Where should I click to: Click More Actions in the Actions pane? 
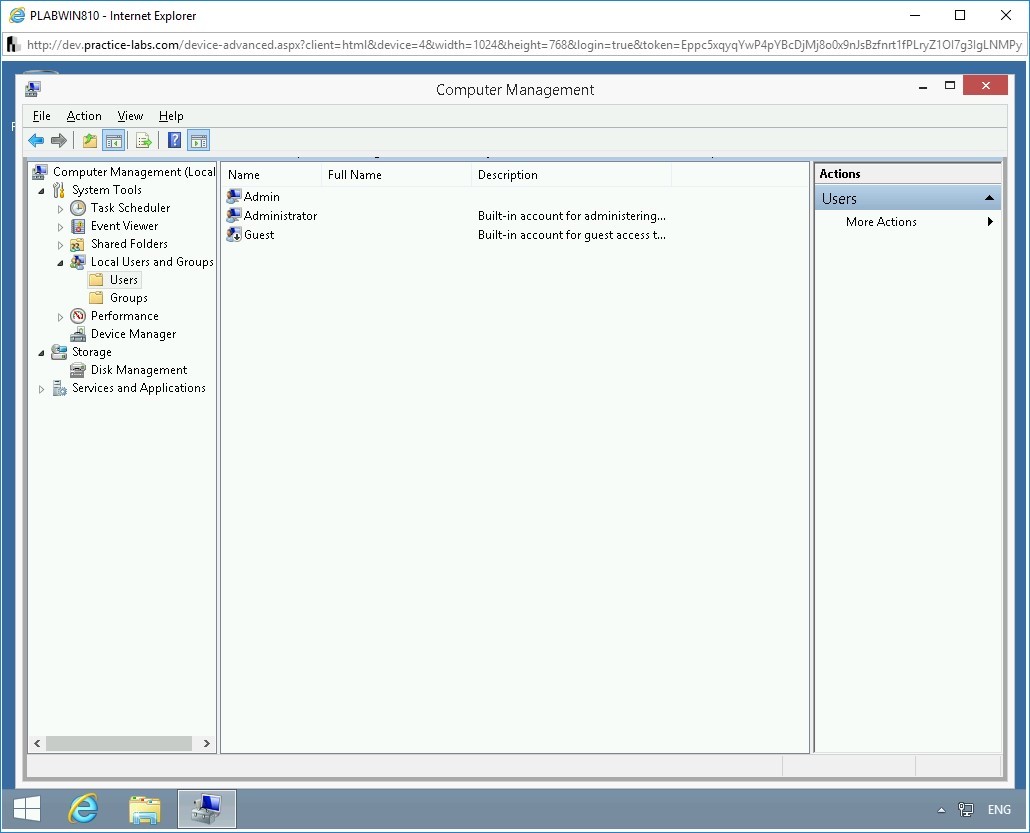click(x=881, y=222)
